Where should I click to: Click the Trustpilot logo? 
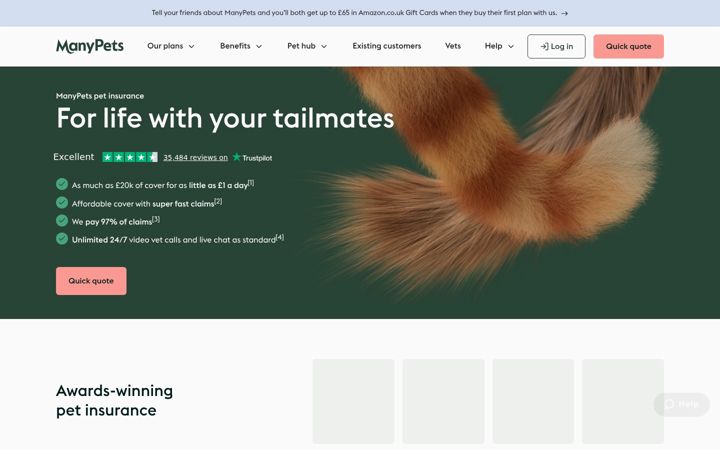tap(252, 158)
